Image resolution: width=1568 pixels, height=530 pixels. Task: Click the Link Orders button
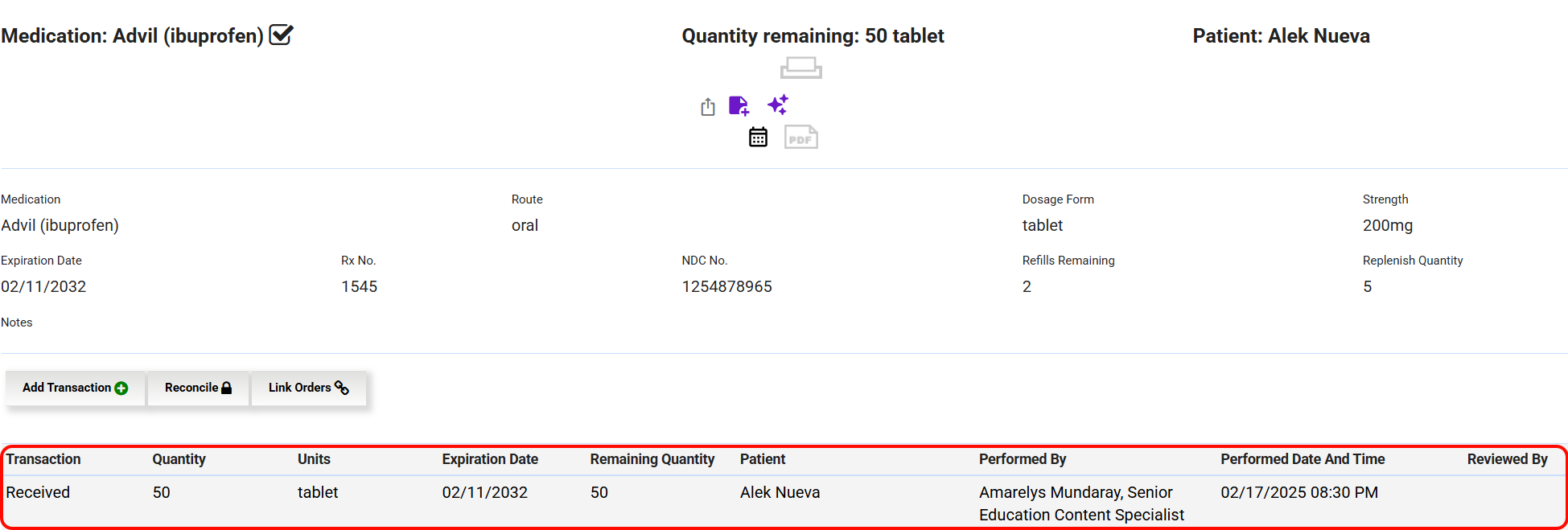[308, 388]
